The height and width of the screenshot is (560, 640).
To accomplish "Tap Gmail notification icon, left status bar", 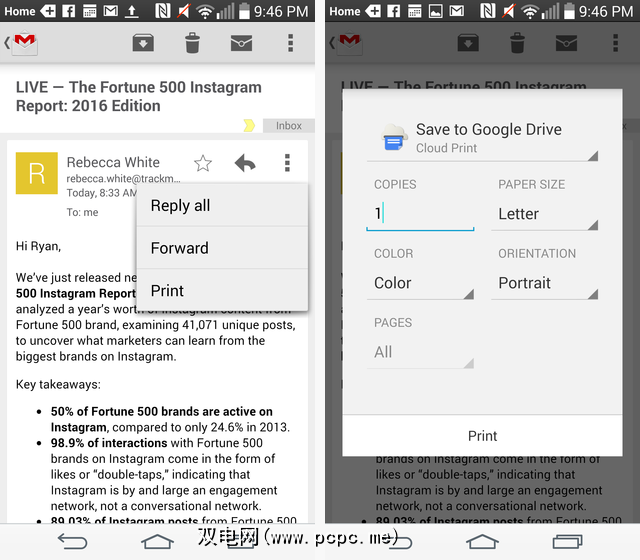I will [110, 11].
